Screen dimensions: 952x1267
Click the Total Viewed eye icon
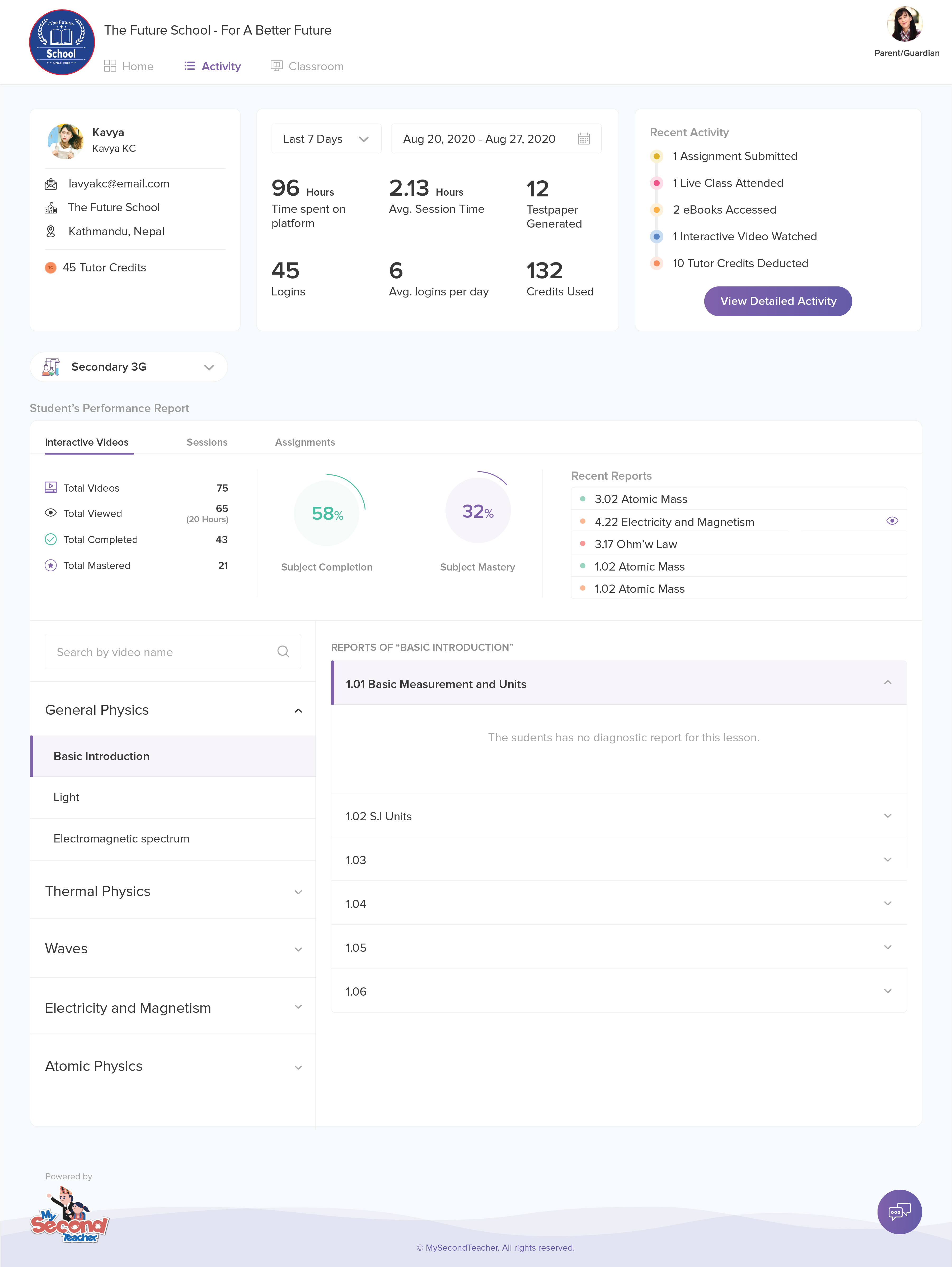pos(51,513)
